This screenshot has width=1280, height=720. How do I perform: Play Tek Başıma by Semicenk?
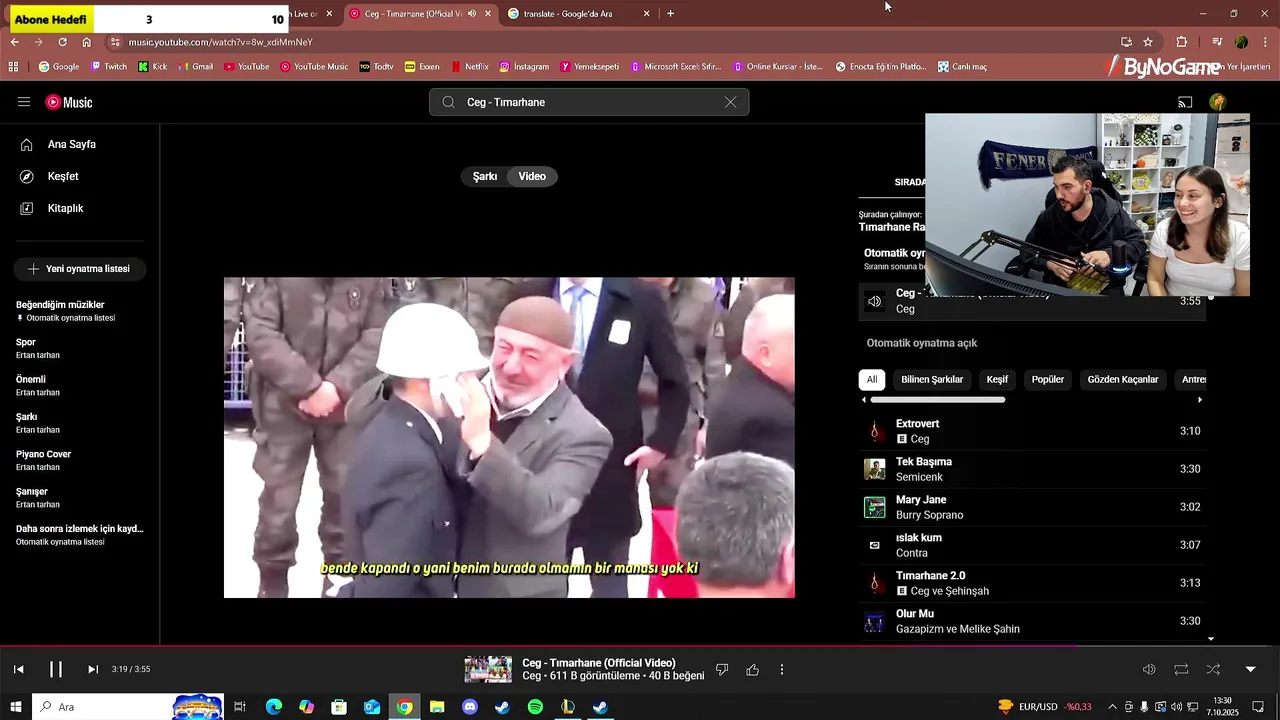(1032, 469)
